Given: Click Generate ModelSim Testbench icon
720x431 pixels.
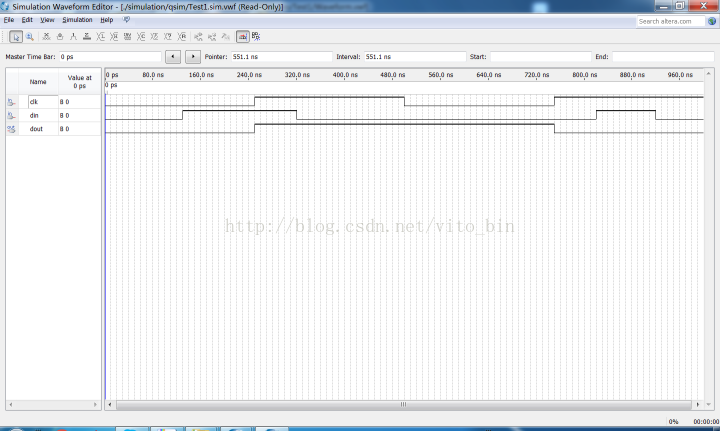Looking at the screenshot, I should pyautogui.click(x=225, y=37).
